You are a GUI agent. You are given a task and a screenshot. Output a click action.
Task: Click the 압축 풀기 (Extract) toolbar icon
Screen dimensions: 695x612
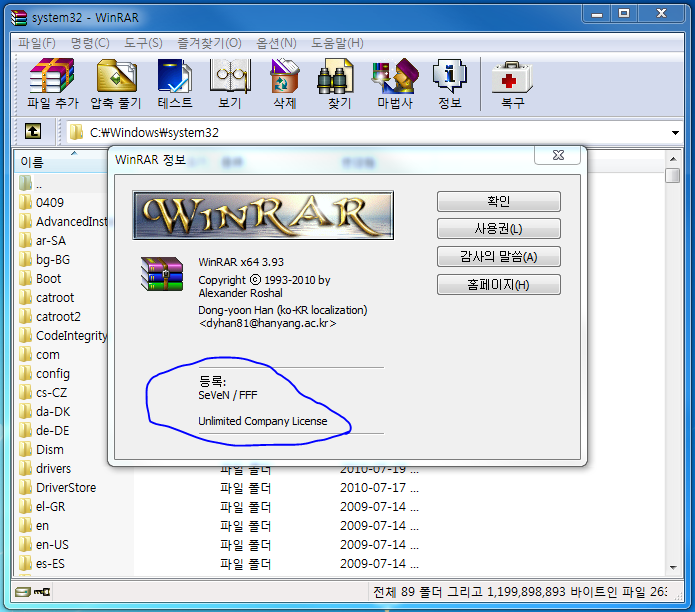[x=116, y=83]
